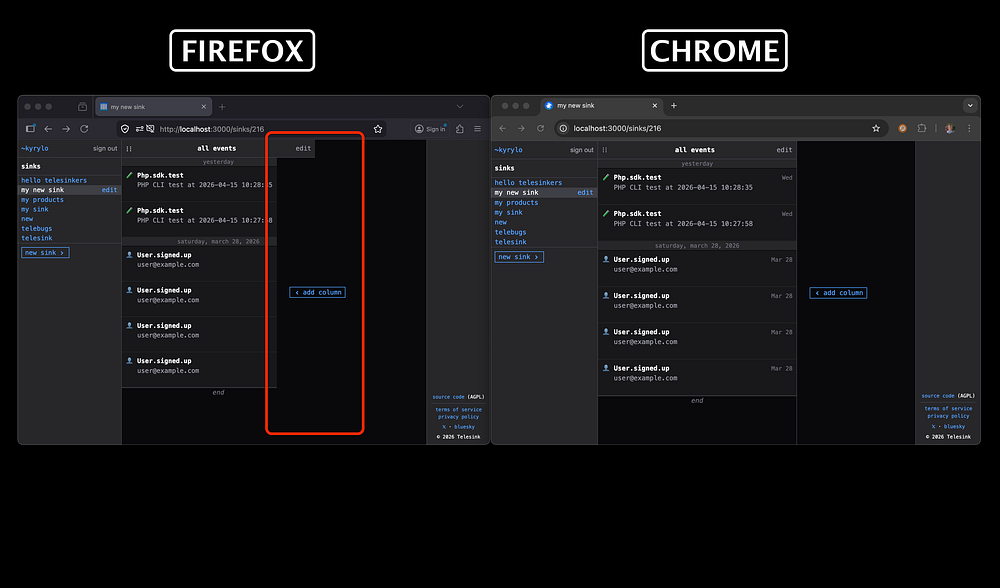Open a new tab in Chrome
This screenshot has height=588, width=1000.
pyautogui.click(x=673, y=106)
